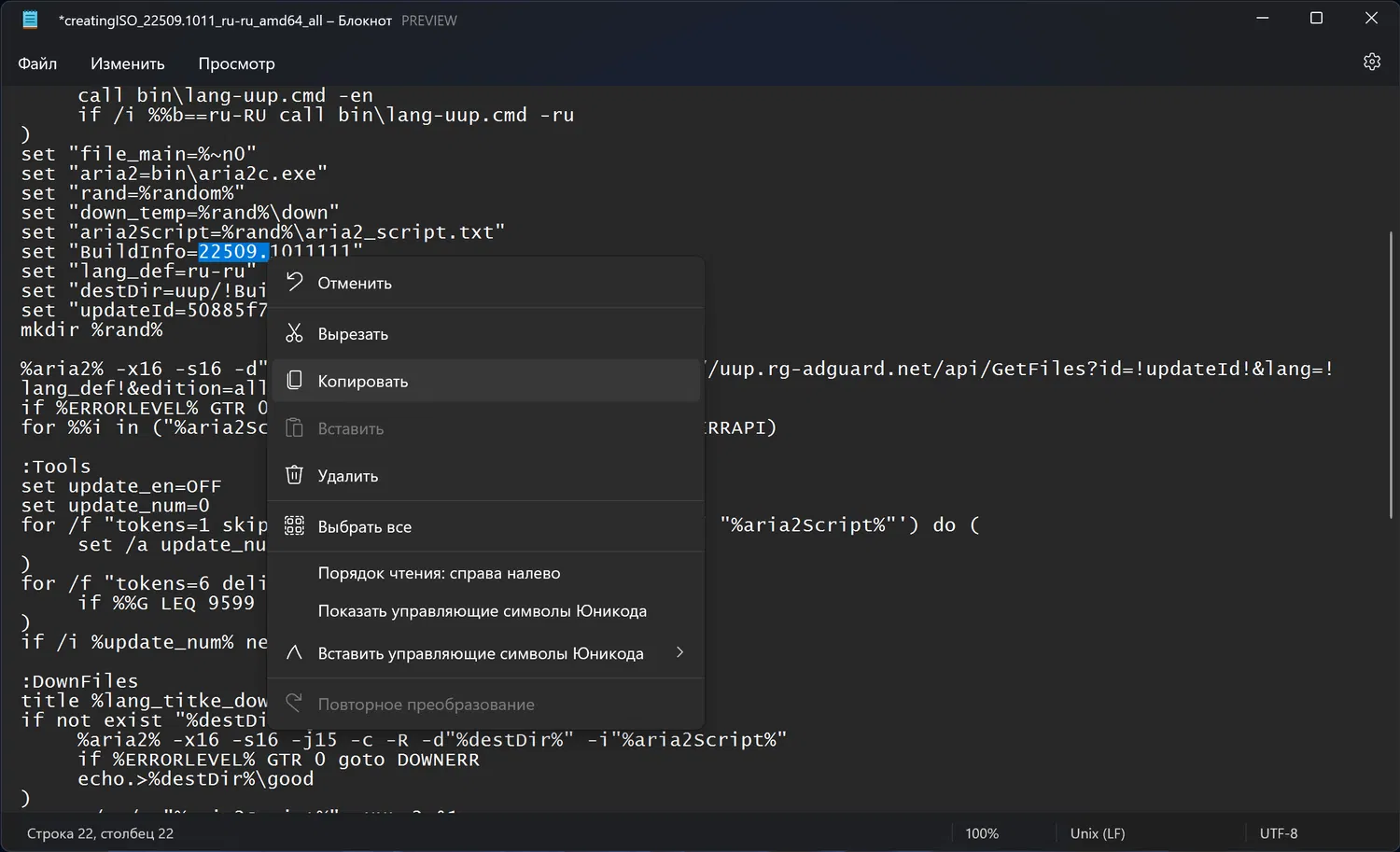1400x852 pixels.
Task: Click the vertical scrollbar thumb
Action: [1391, 373]
